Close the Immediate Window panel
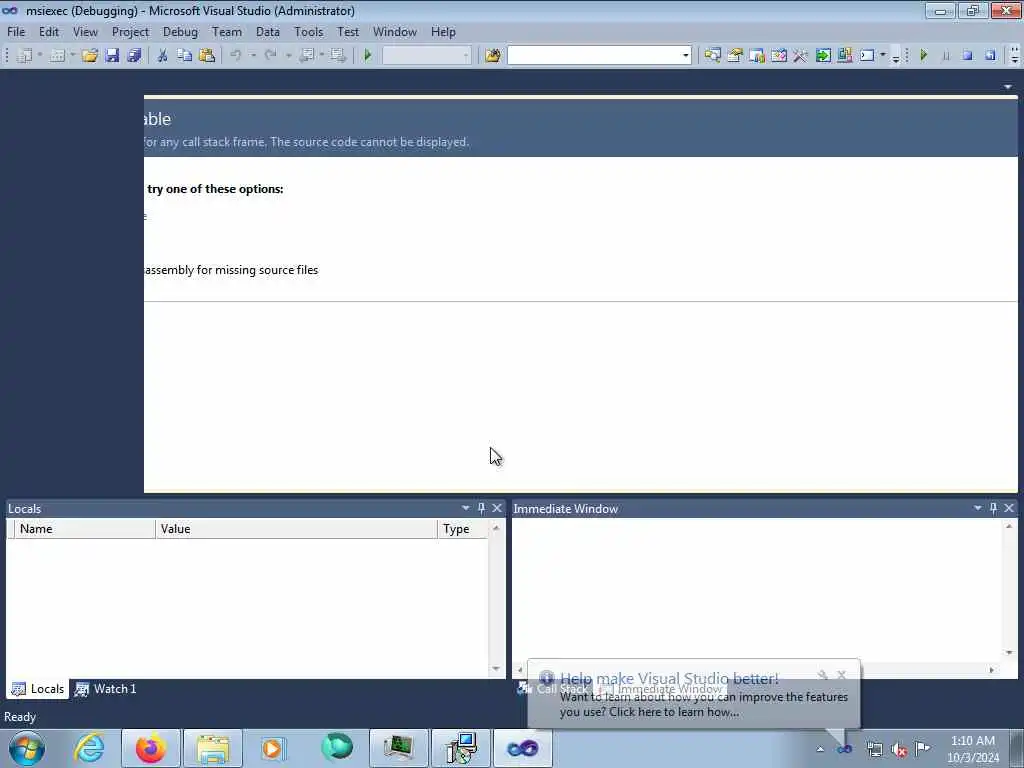 [x=1009, y=508]
